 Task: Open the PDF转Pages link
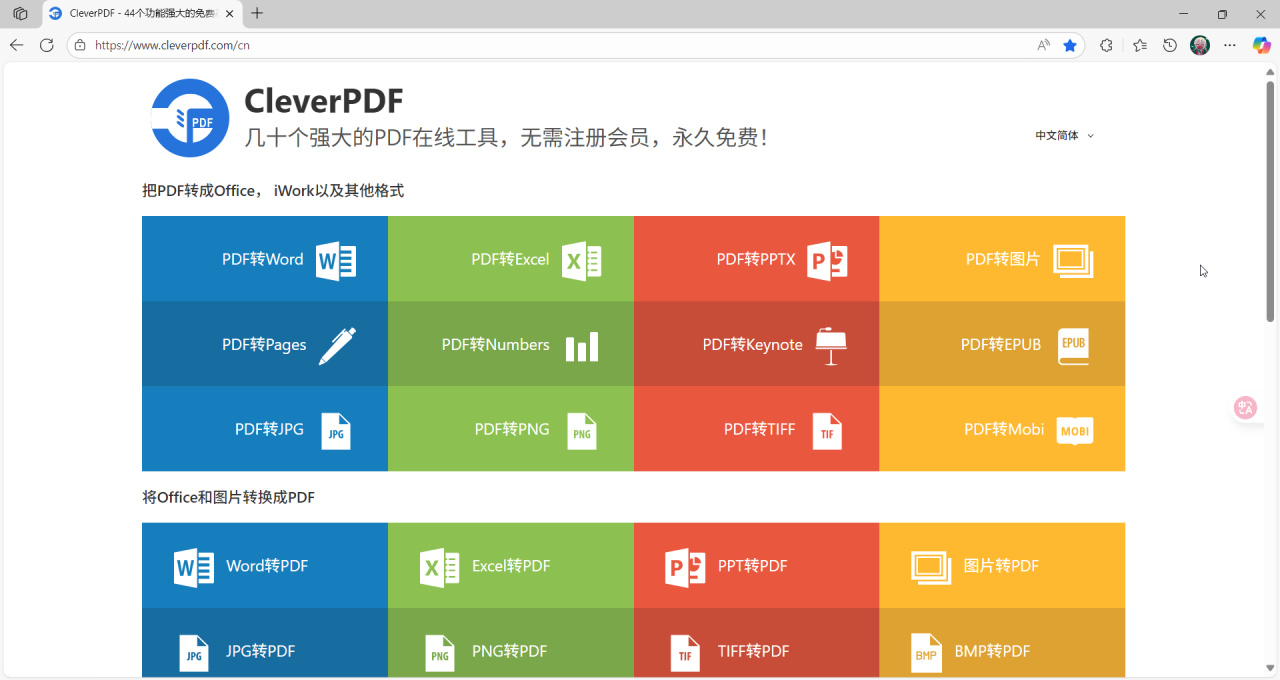click(x=265, y=344)
